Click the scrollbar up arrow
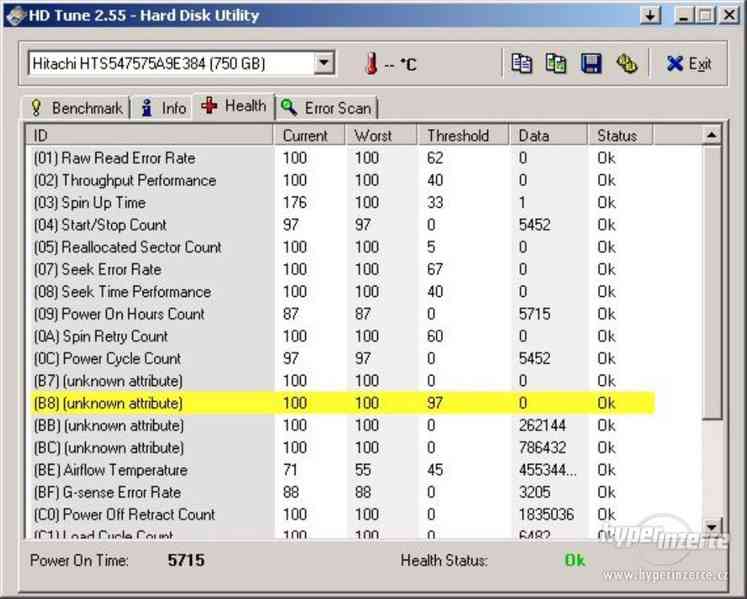Screen dimensions: 747x599 click(712, 135)
